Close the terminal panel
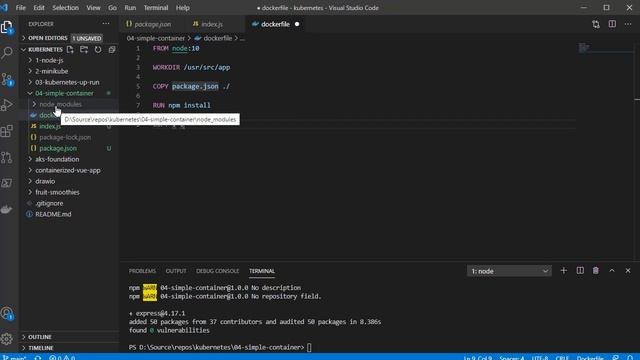This screenshot has width=640, height=360. (628, 271)
